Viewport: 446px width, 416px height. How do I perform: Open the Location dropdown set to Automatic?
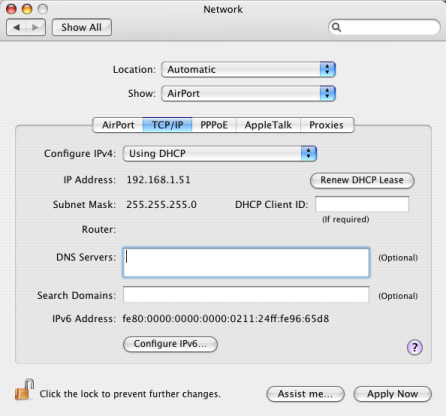click(248, 69)
